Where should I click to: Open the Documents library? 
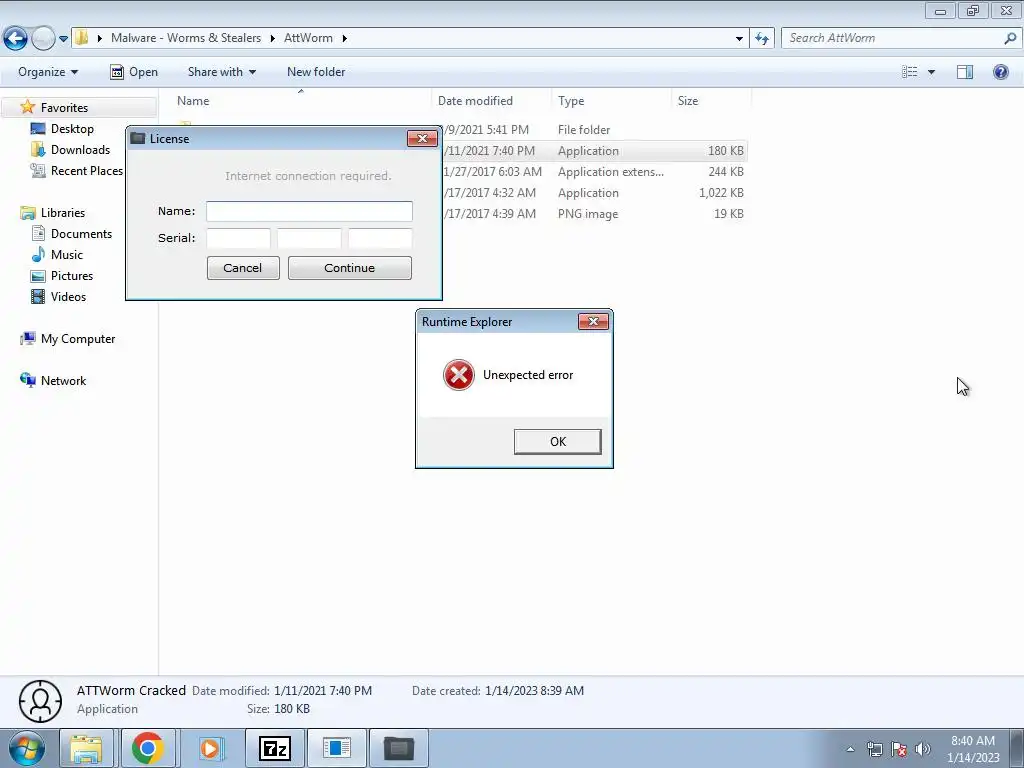click(x=81, y=234)
